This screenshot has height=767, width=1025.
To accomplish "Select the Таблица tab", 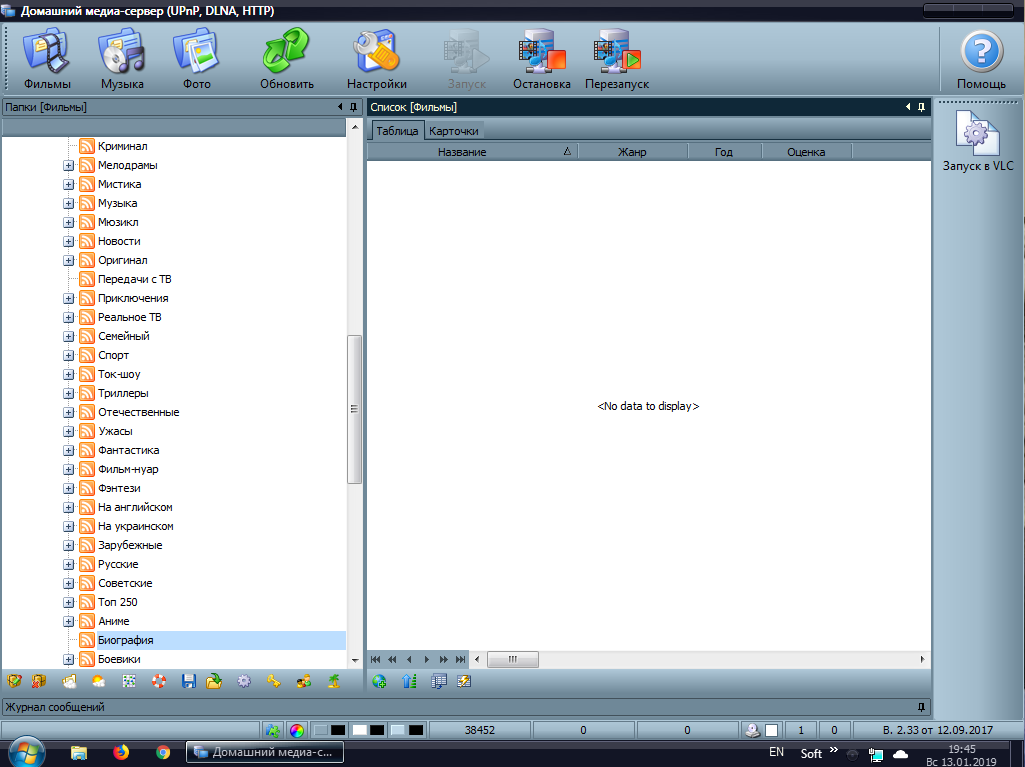I will pyautogui.click(x=396, y=131).
